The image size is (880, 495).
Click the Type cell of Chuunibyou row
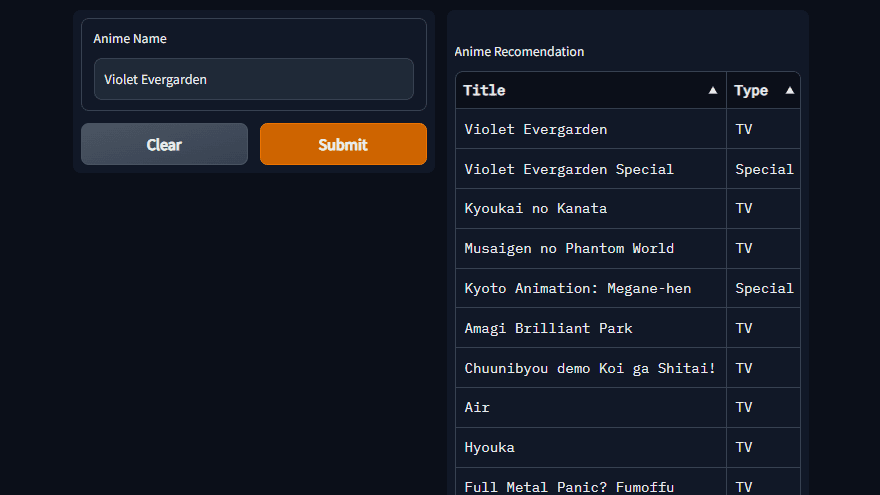(763, 368)
